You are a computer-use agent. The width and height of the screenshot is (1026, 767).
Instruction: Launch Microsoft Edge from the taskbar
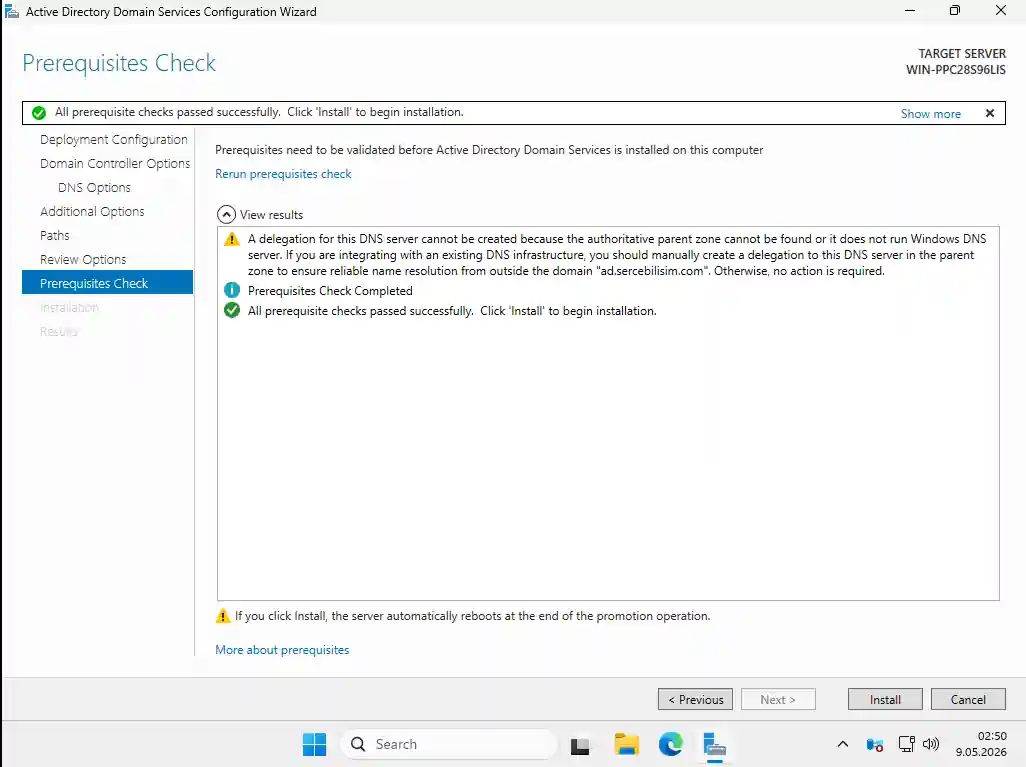click(671, 744)
